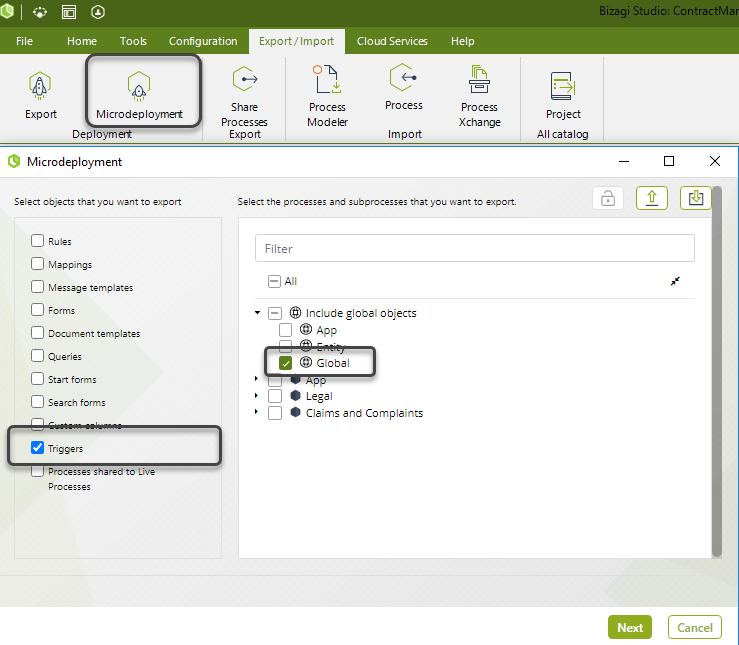Viewport: 739px width, 645px height.
Task: Maximize the Microdeployment window
Action: click(x=668, y=161)
